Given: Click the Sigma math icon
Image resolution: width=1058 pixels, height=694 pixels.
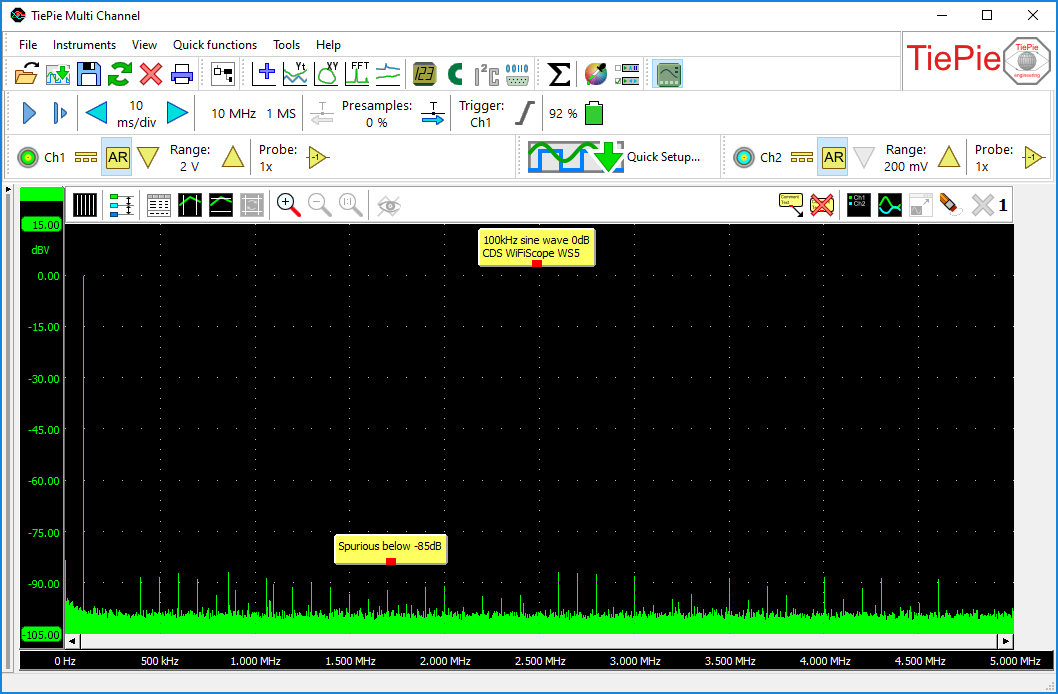Looking at the screenshot, I should click(560, 73).
